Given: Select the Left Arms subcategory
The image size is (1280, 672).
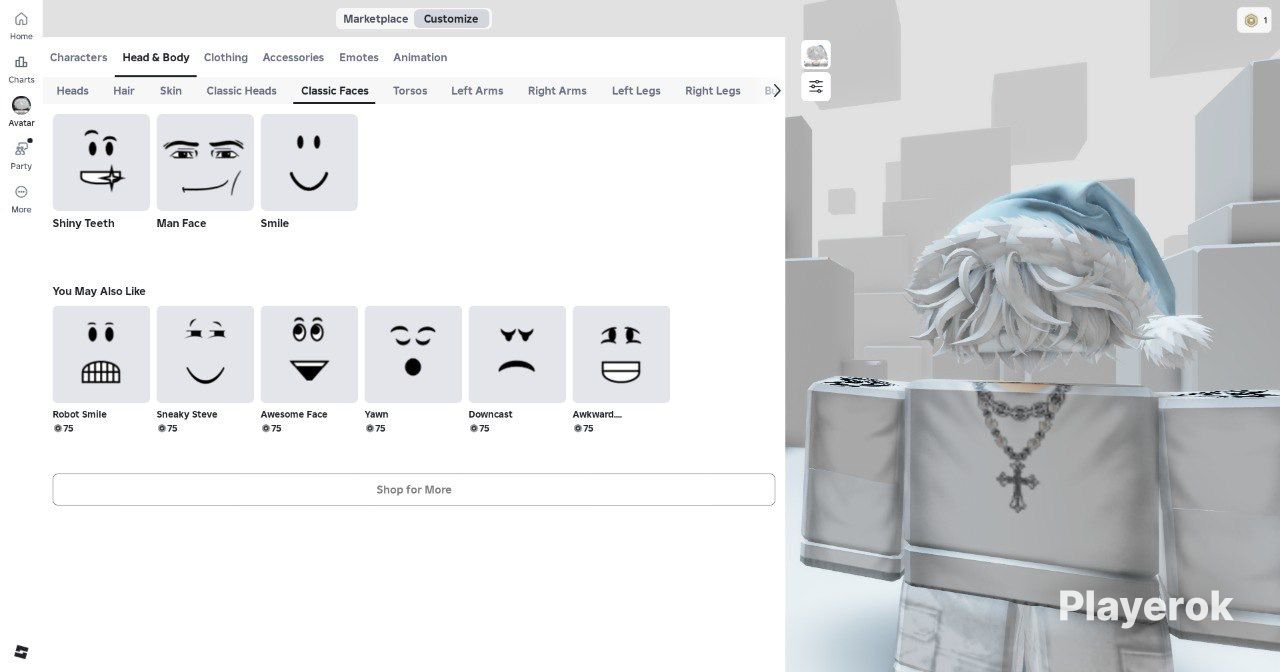Looking at the screenshot, I should 477,91.
